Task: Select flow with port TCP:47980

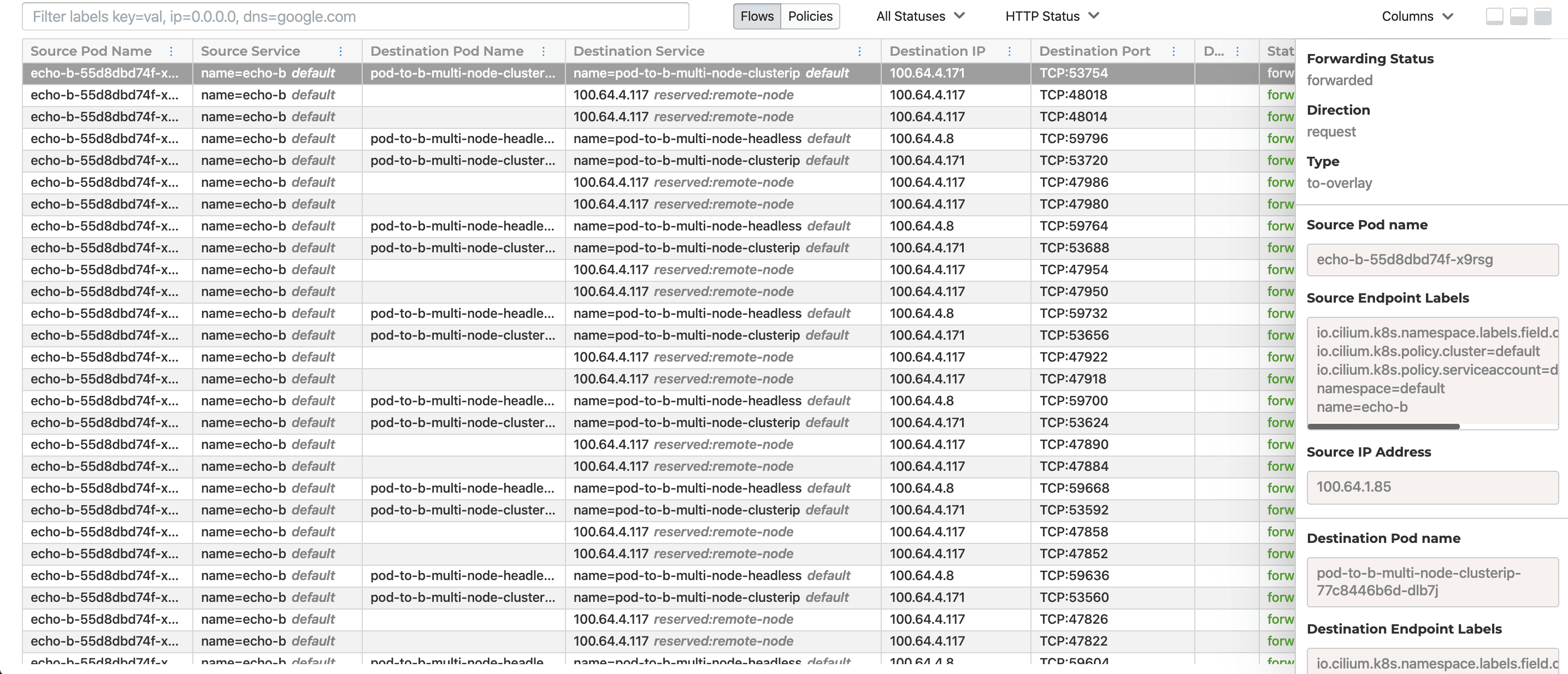Action: click(658, 204)
